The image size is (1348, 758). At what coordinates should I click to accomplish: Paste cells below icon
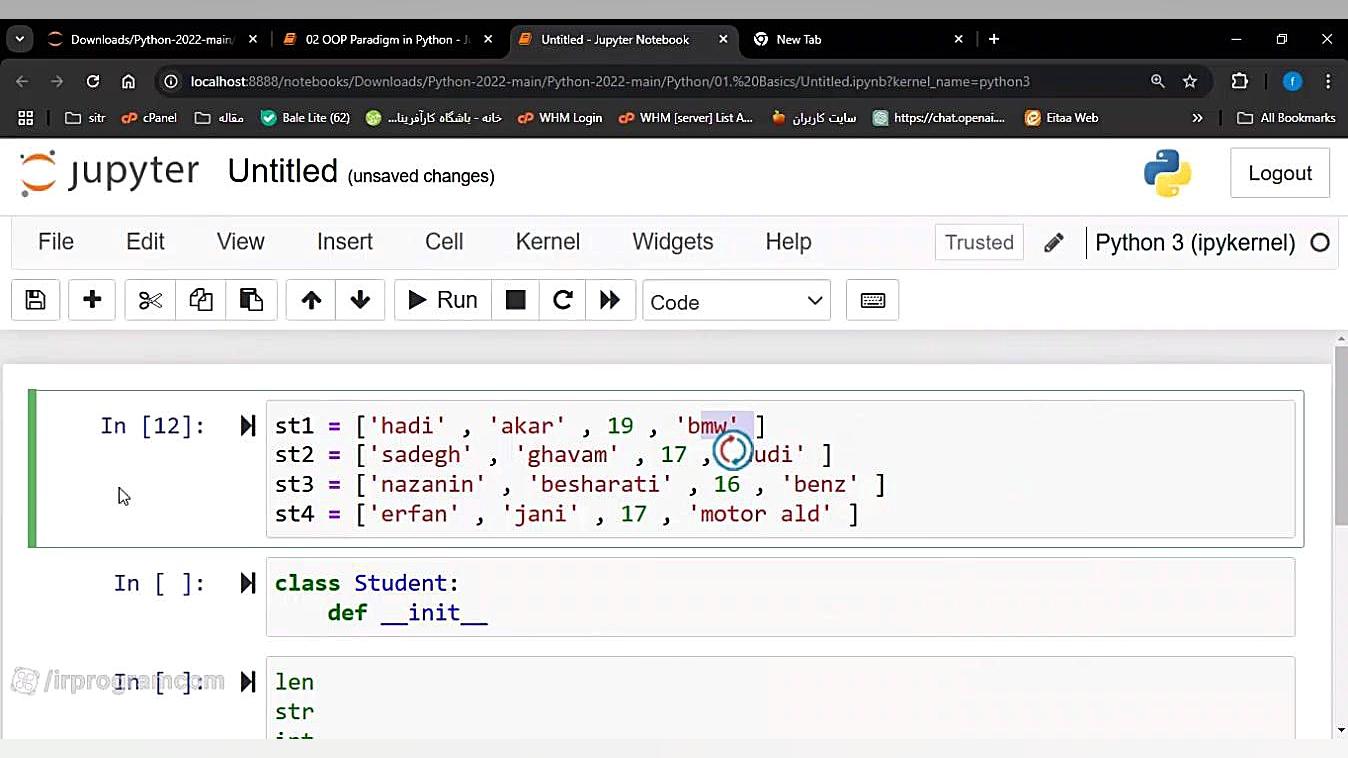pyautogui.click(x=251, y=300)
